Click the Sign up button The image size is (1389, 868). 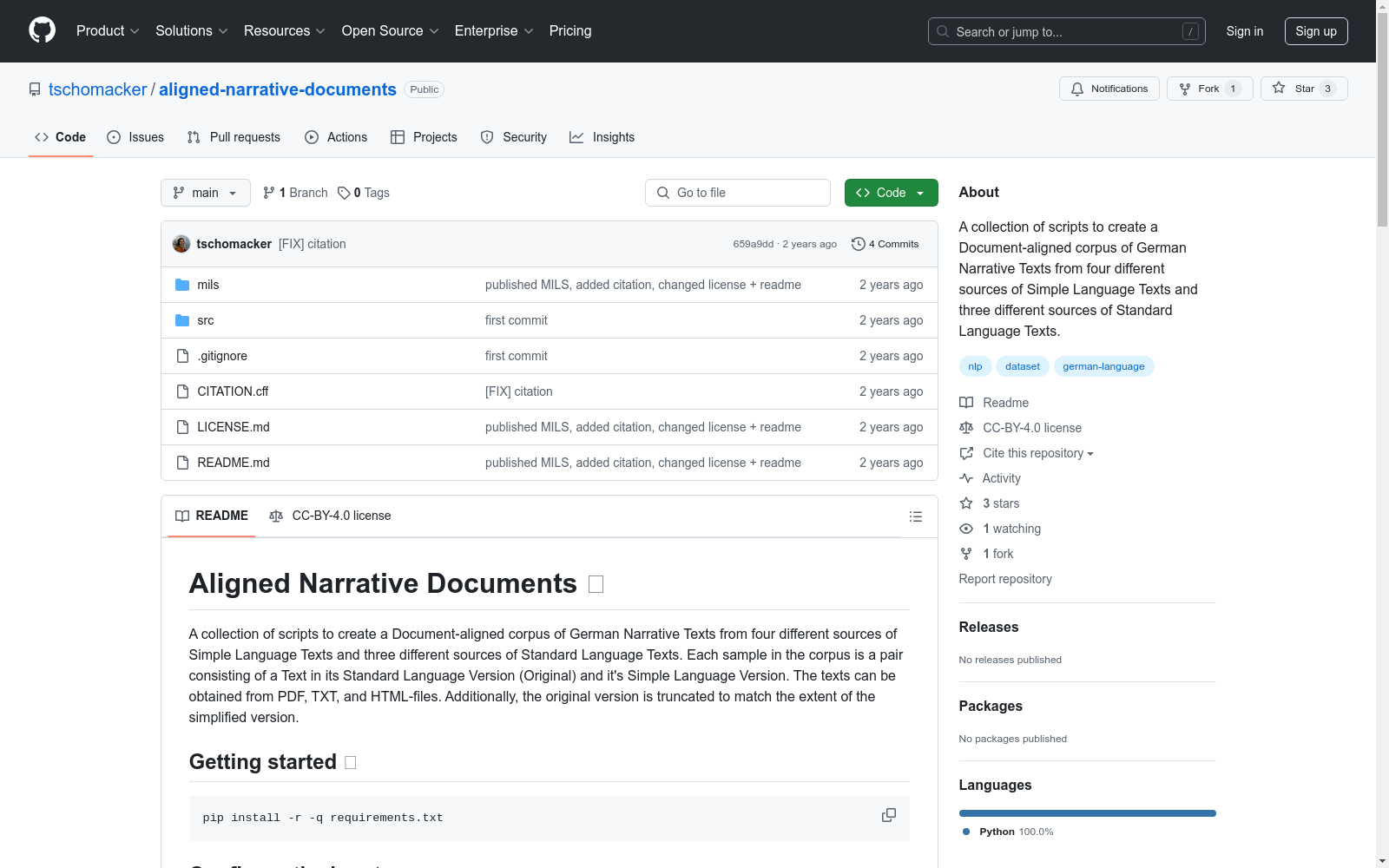tap(1316, 31)
